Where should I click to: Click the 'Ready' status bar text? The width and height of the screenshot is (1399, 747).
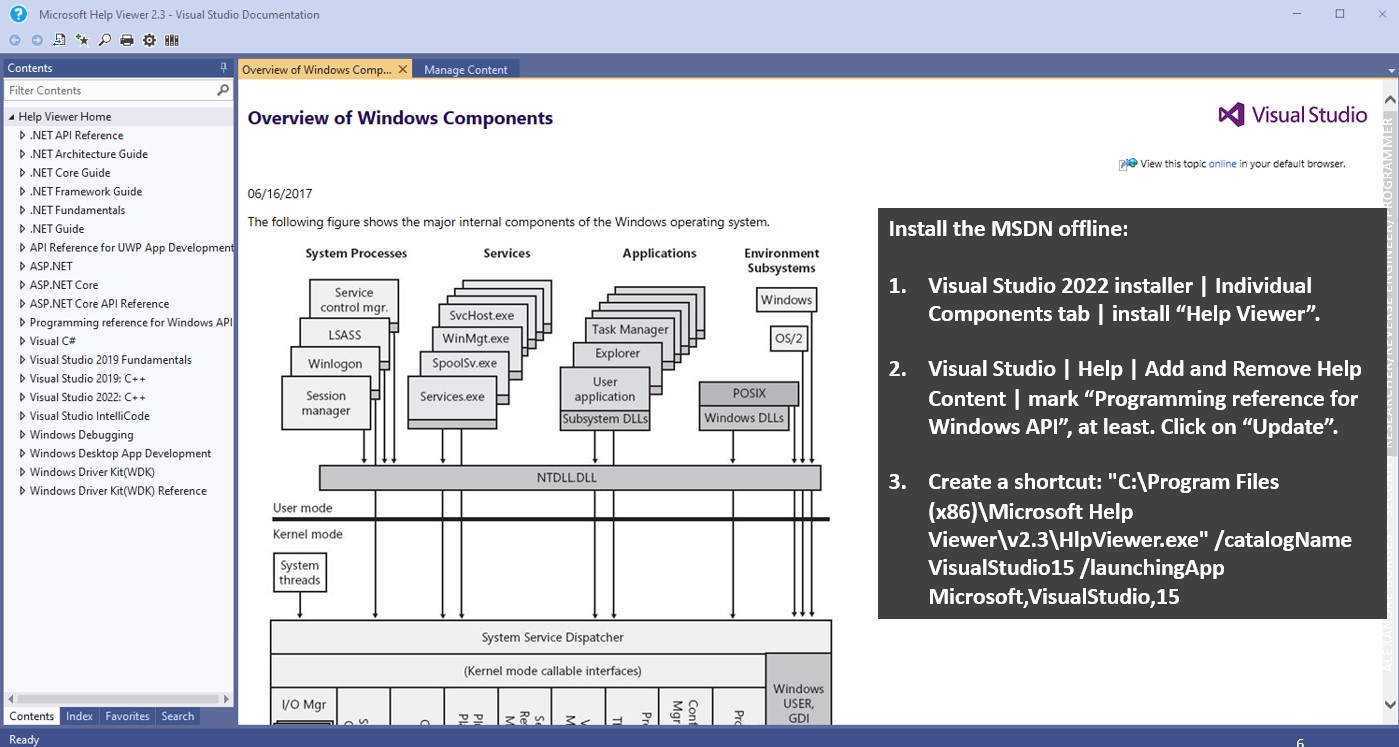(24, 740)
